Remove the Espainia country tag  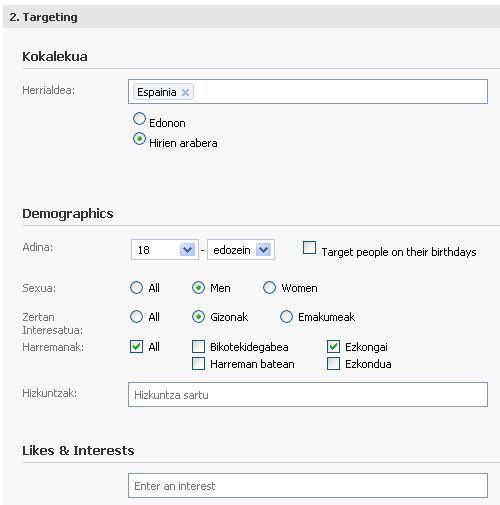pos(185,92)
